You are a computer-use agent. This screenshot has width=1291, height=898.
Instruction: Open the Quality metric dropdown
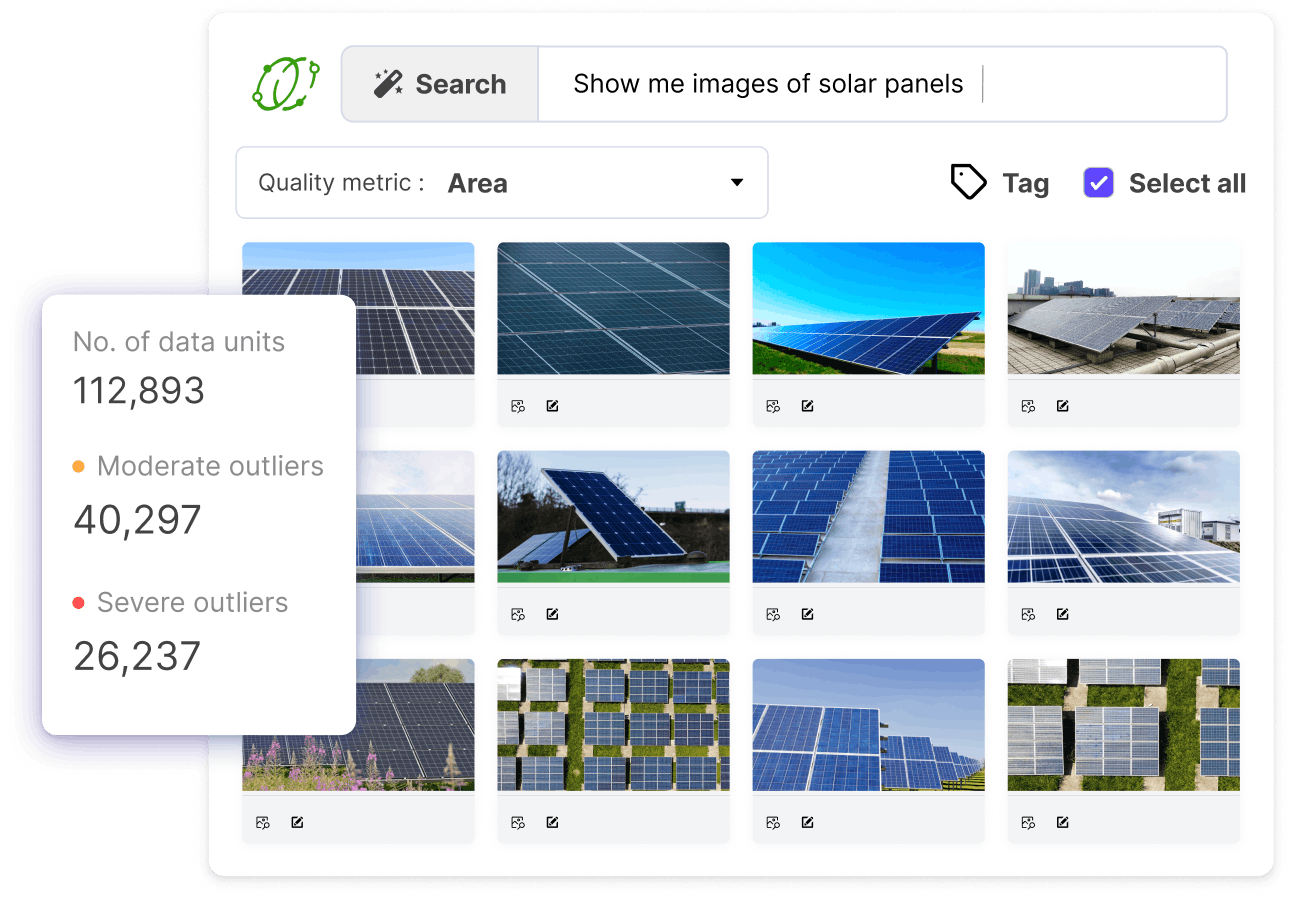tap(501, 183)
